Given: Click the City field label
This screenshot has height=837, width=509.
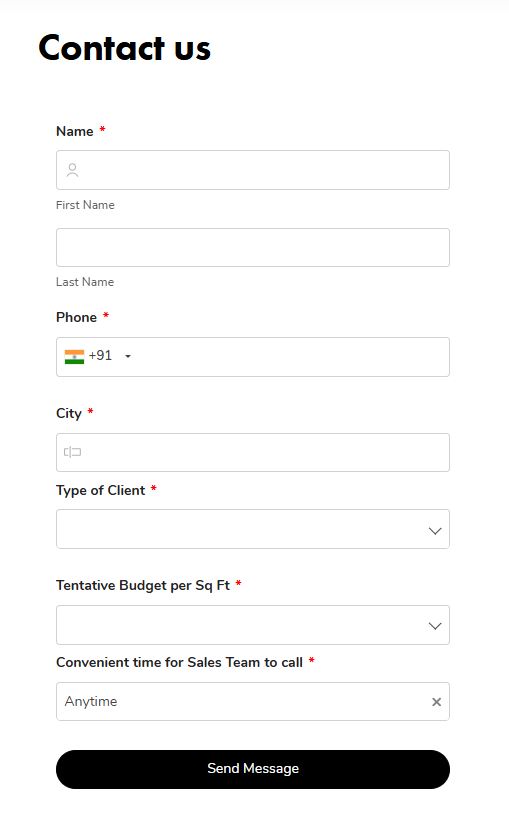Looking at the screenshot, I should click(69, 414).
